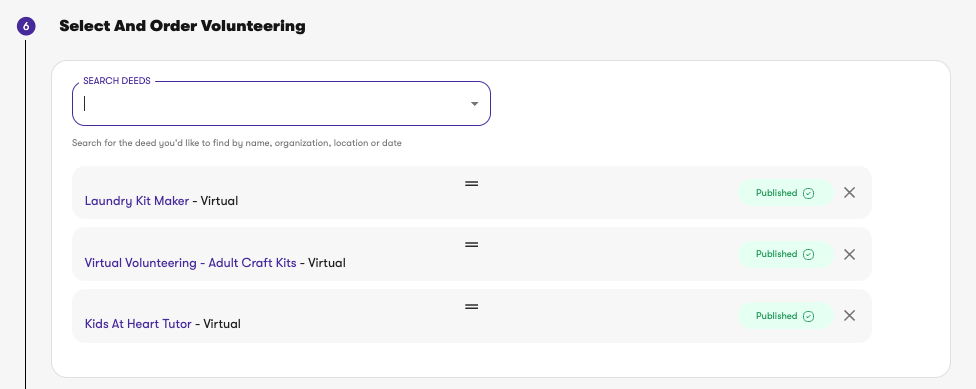Click the Select And Order Volunteering heading
976x389 pixels.
click(x=182, y=26)
